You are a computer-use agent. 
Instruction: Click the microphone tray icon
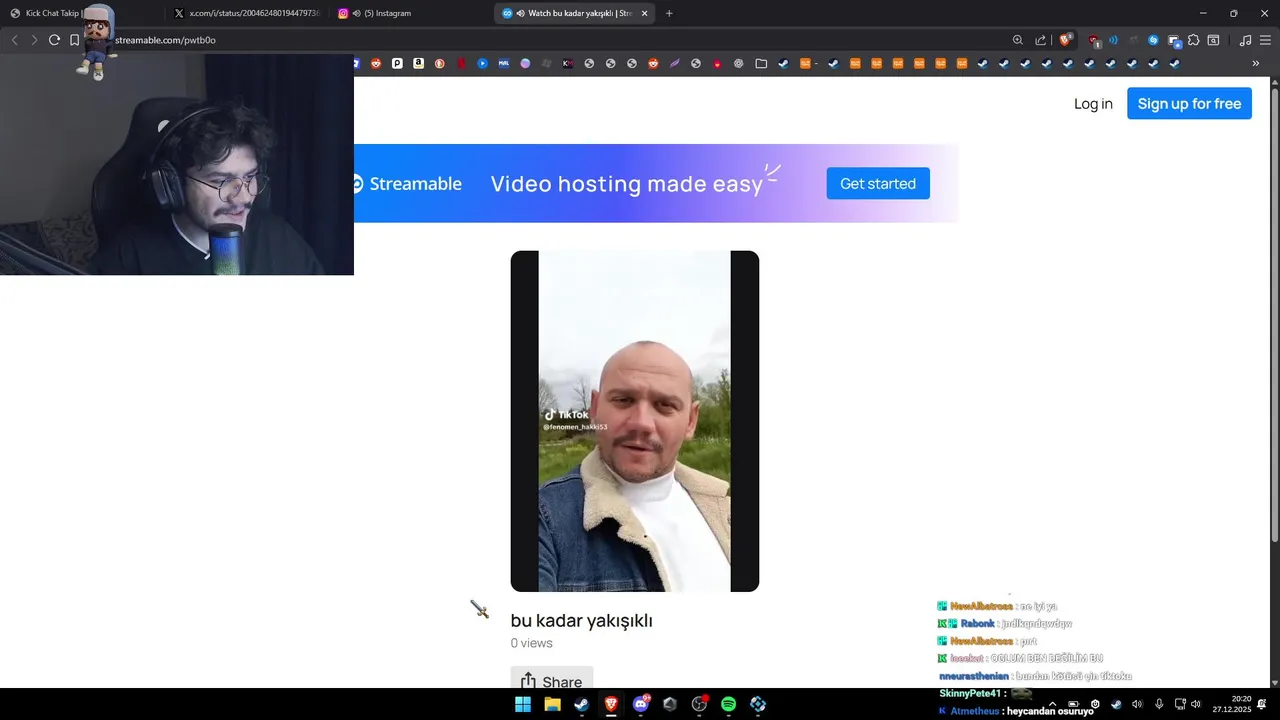pyautogui.click(x=1159, y=704)
